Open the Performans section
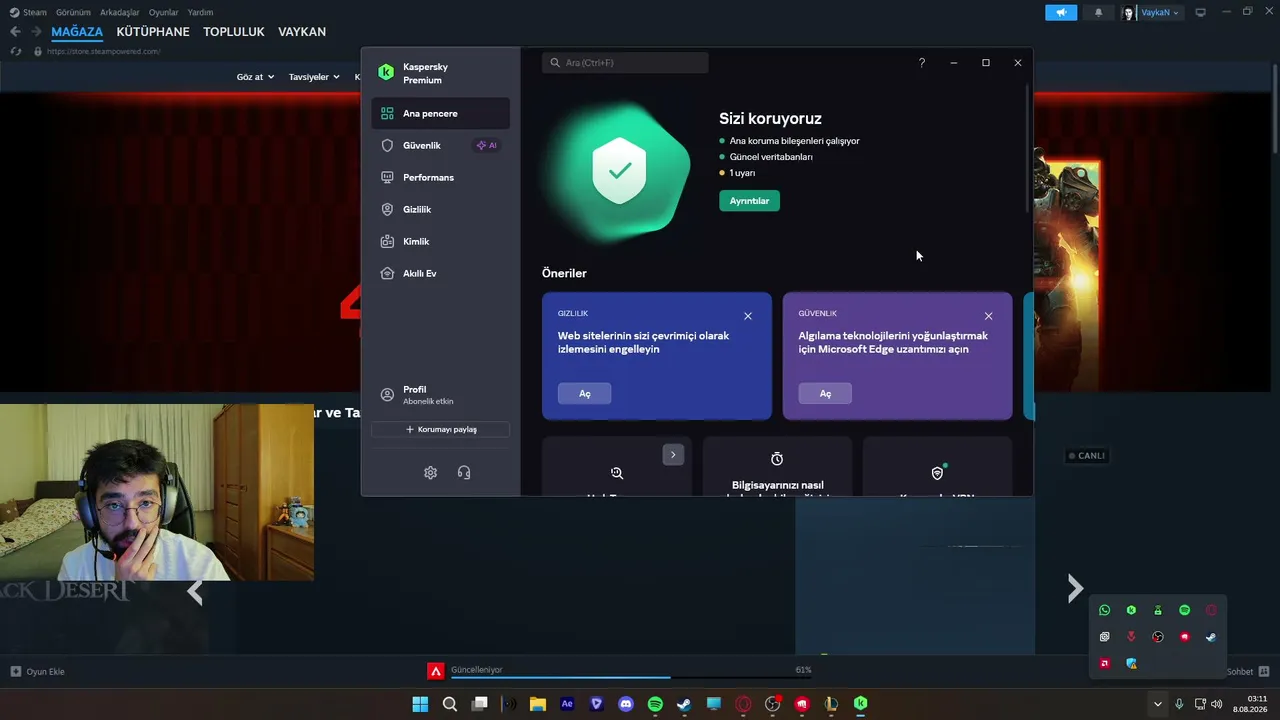The width and height of the screenshot is (1280, 720). coord(440,178)
